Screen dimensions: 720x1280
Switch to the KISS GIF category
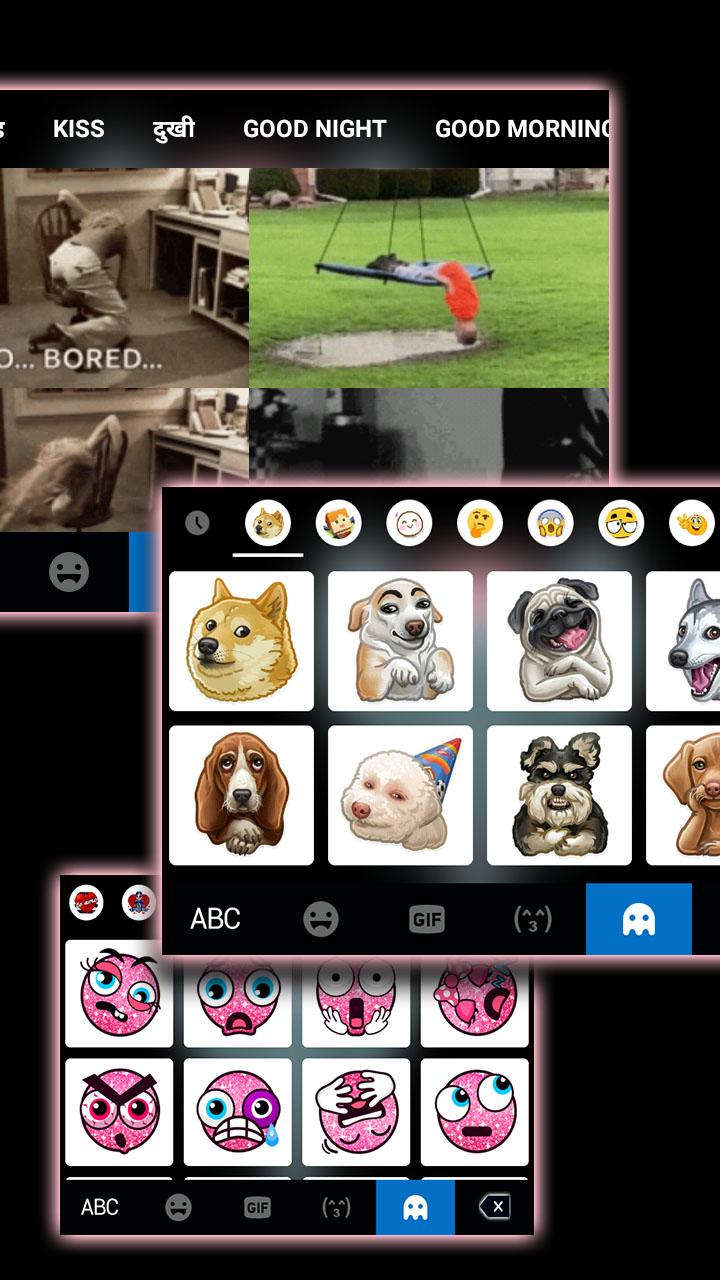tap(79, 129)
